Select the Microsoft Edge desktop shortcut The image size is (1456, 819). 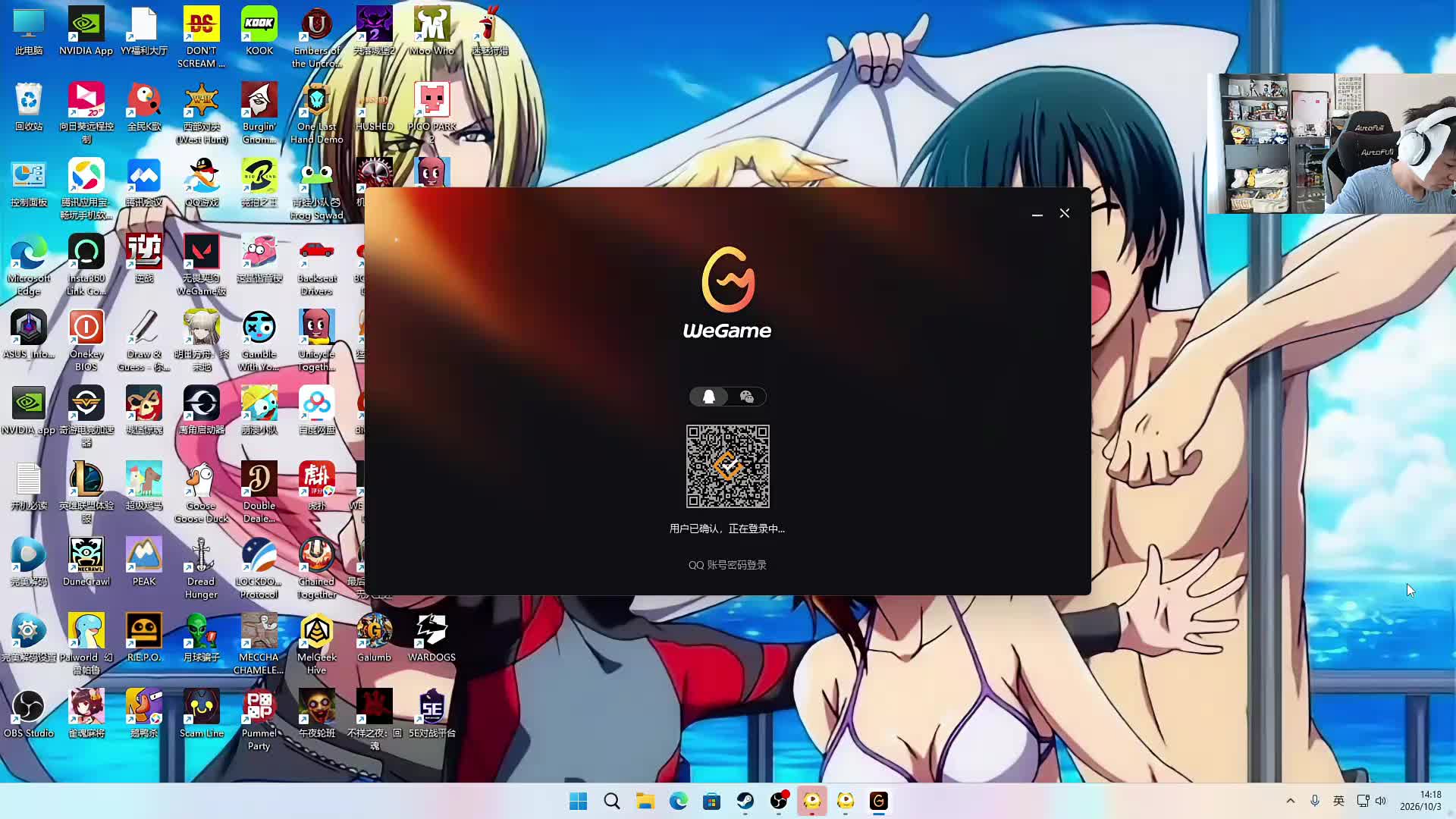tap(29, 265)
